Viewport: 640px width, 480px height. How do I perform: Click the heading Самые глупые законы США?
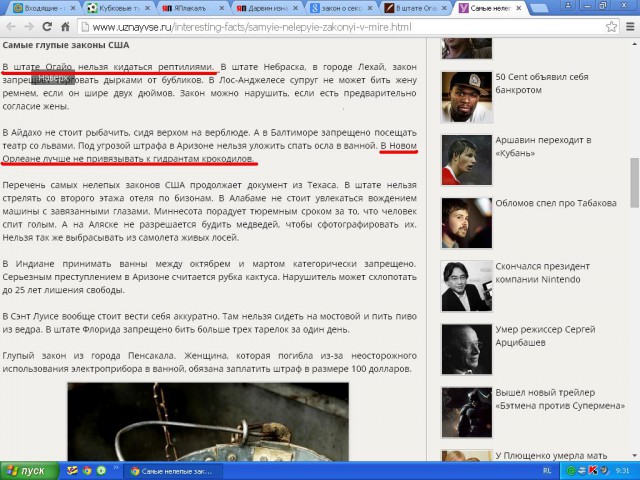(x=66, y=45)
